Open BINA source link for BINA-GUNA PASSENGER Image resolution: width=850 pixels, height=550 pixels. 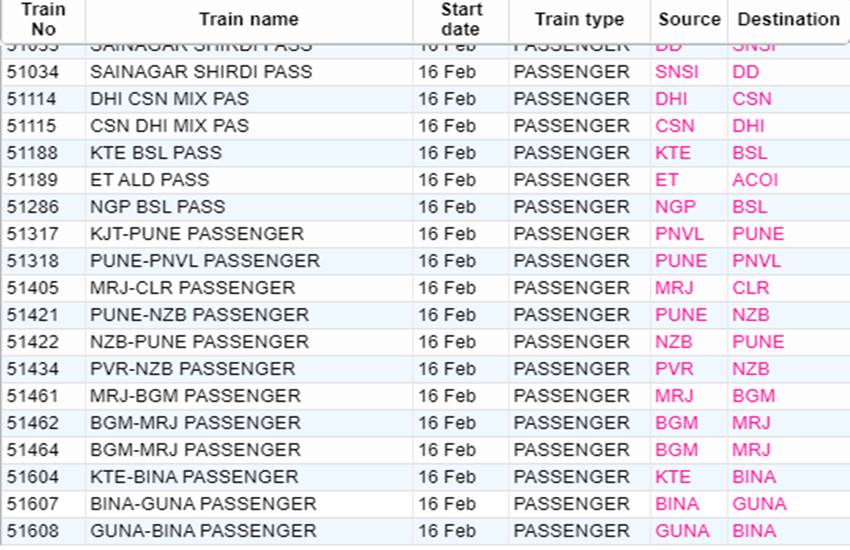(x=677, y=504)
